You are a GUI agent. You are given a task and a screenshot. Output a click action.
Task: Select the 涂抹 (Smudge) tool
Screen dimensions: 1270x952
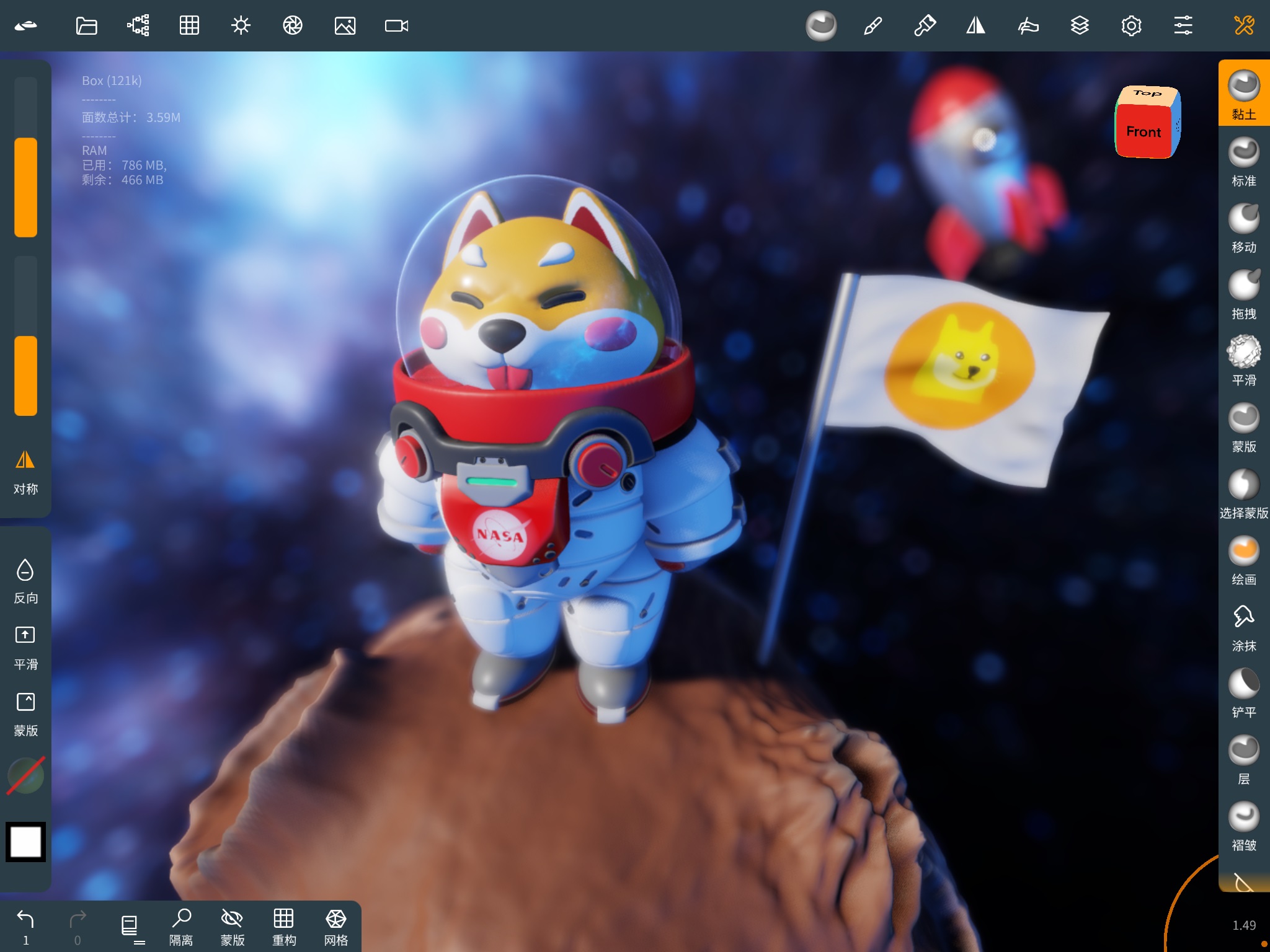[x=1245, y=617]
